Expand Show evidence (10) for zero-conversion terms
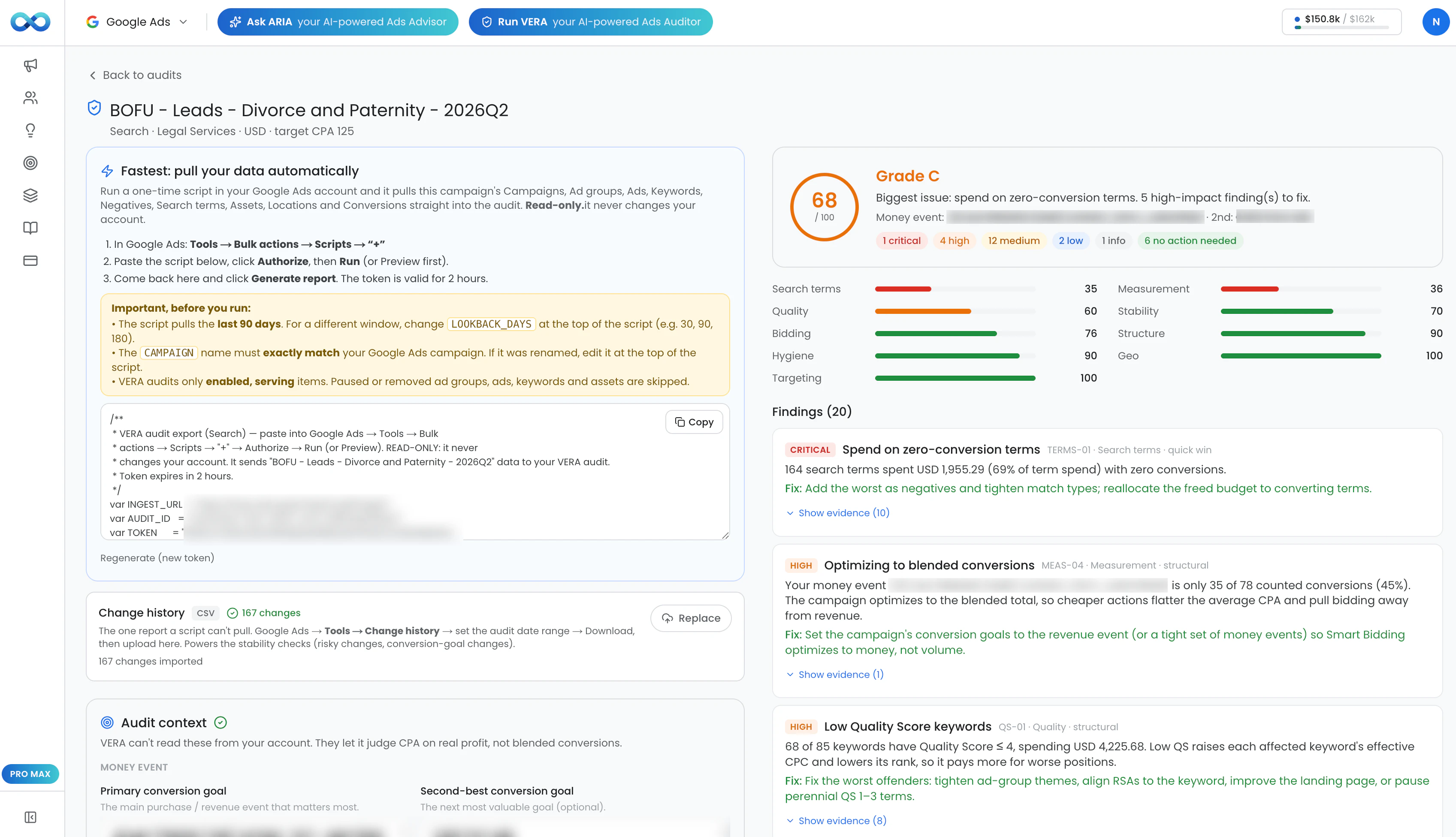This screenshot has height=837, width=1456. point(838,513)
